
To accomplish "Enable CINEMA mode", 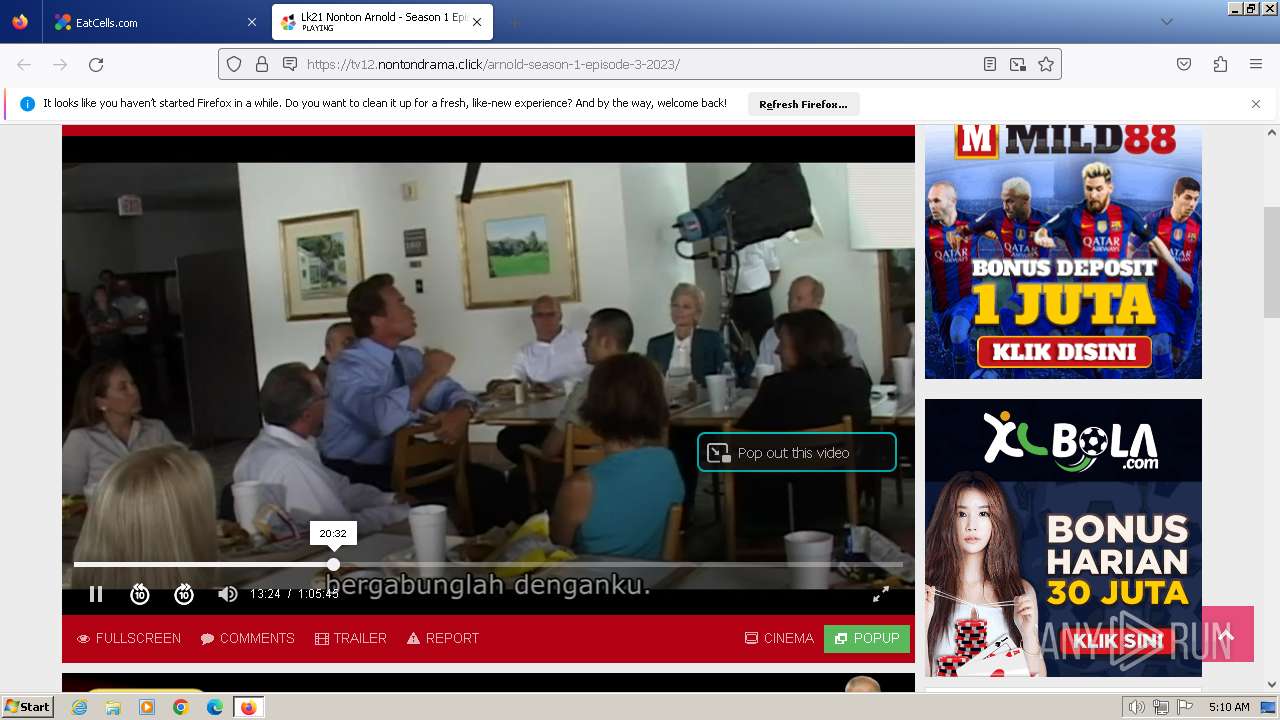I will 779,638.
